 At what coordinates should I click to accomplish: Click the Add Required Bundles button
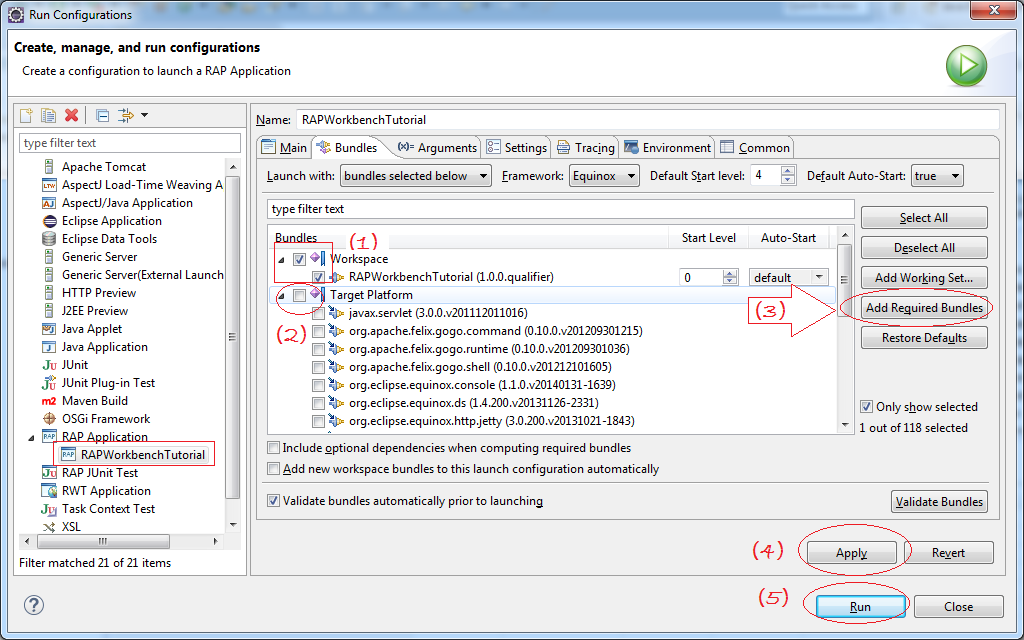point(924,308)
